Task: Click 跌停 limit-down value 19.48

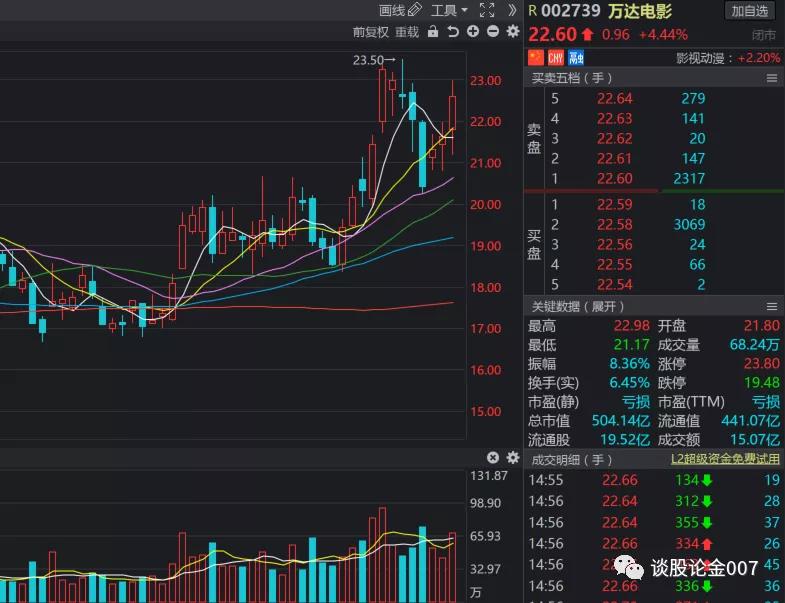Action: [x=761, y=383]
